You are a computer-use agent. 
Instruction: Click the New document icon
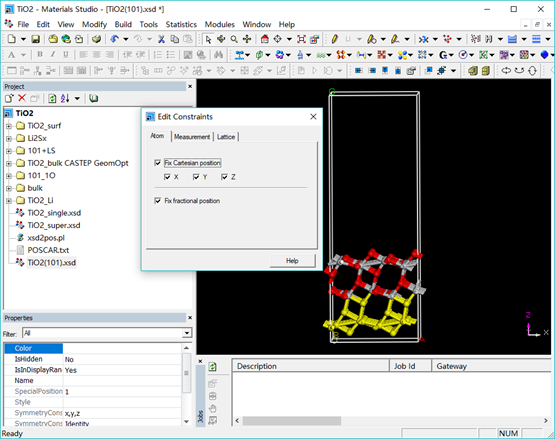[x=11, y=39]
